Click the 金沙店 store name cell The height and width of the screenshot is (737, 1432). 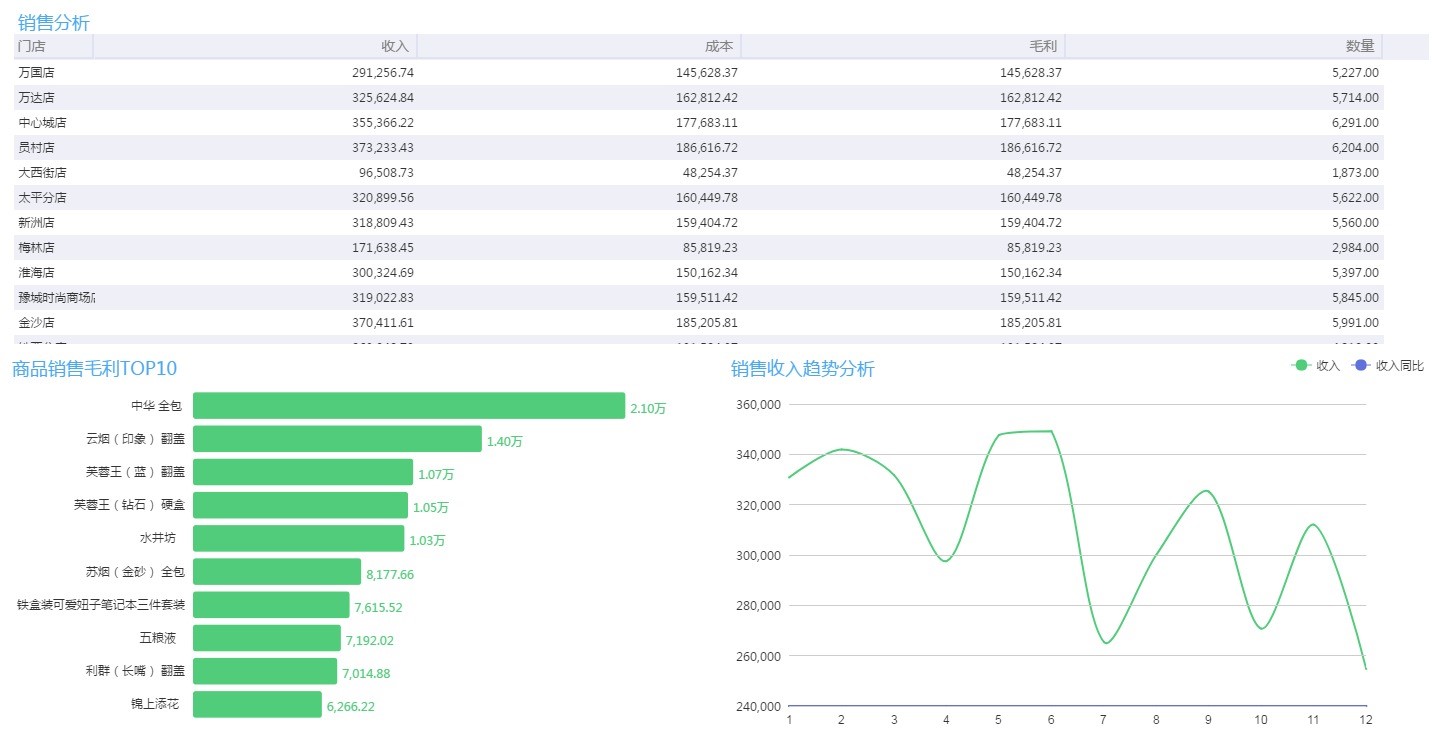(x=36, y=323)
